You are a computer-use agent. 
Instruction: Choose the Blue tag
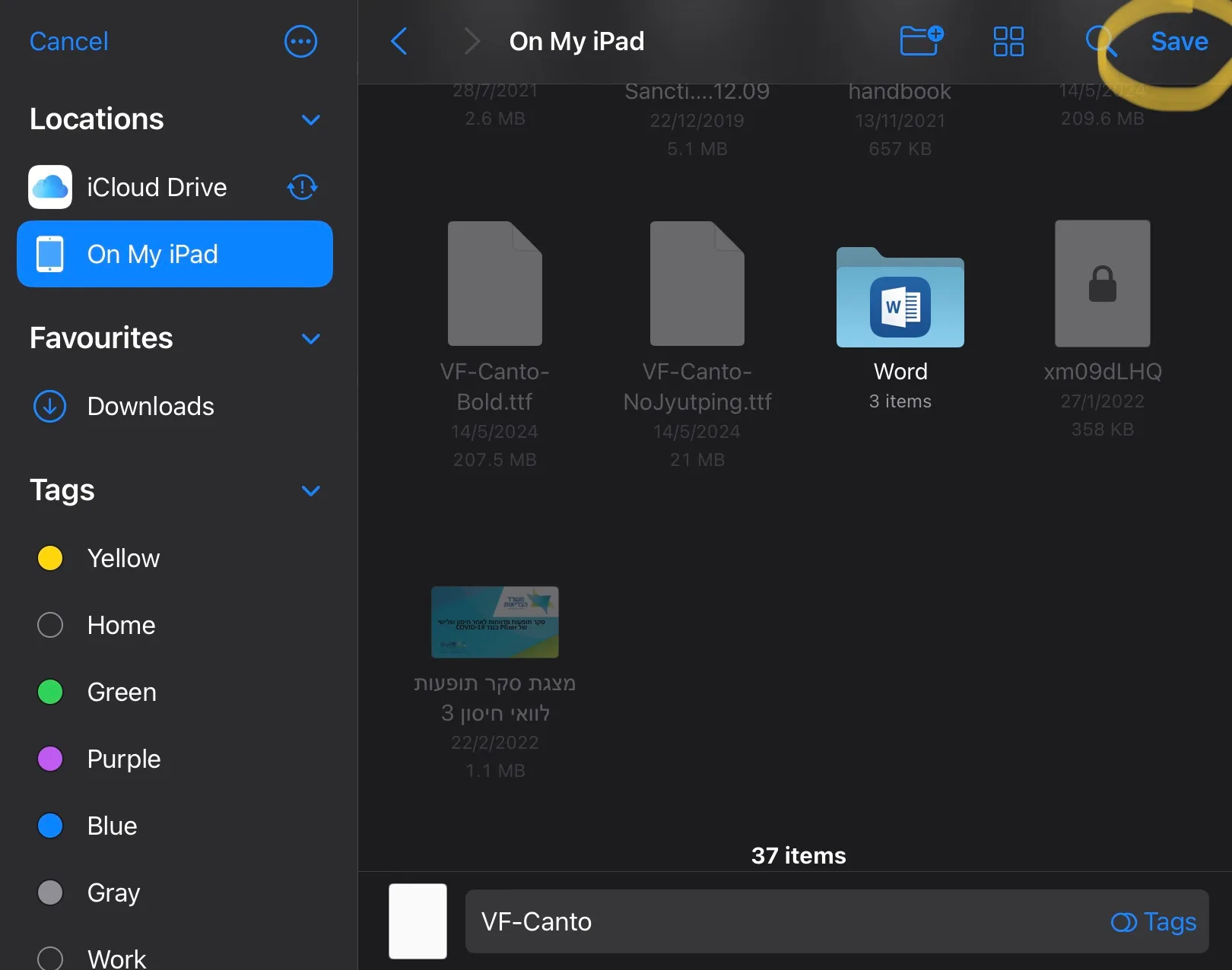tap(175, 826)
